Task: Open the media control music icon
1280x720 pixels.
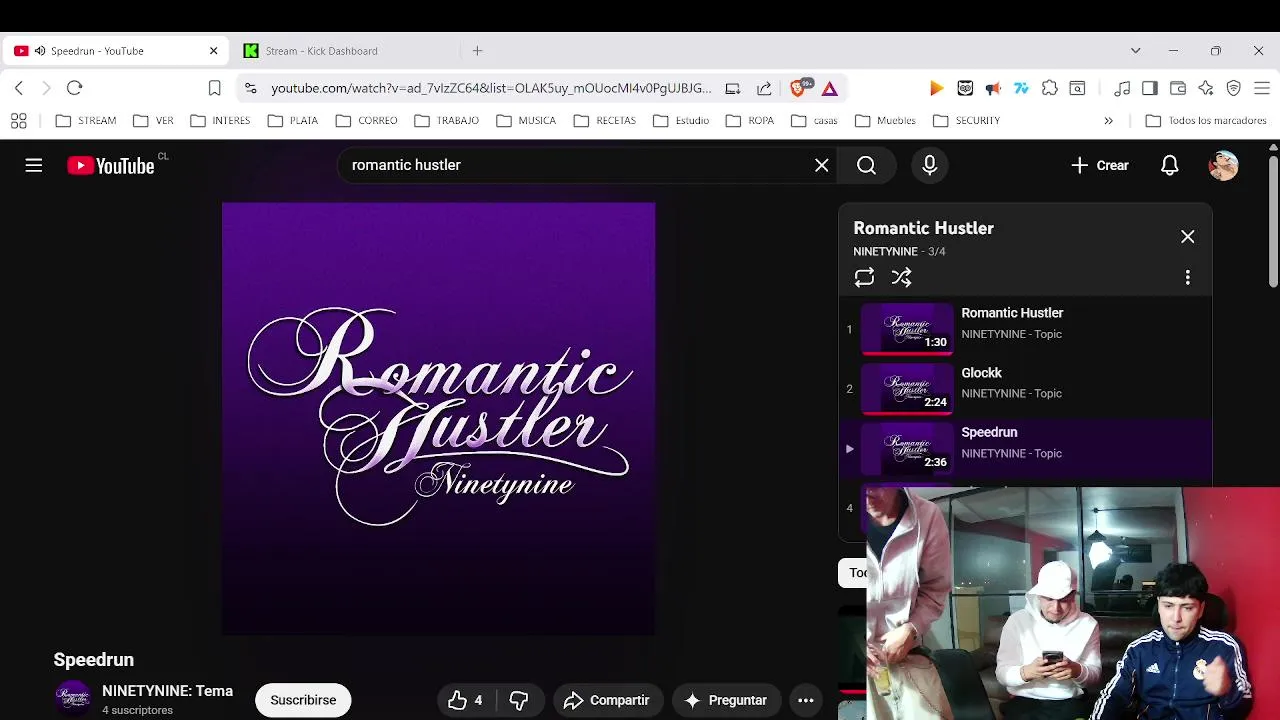Action: pos(1122,88)
